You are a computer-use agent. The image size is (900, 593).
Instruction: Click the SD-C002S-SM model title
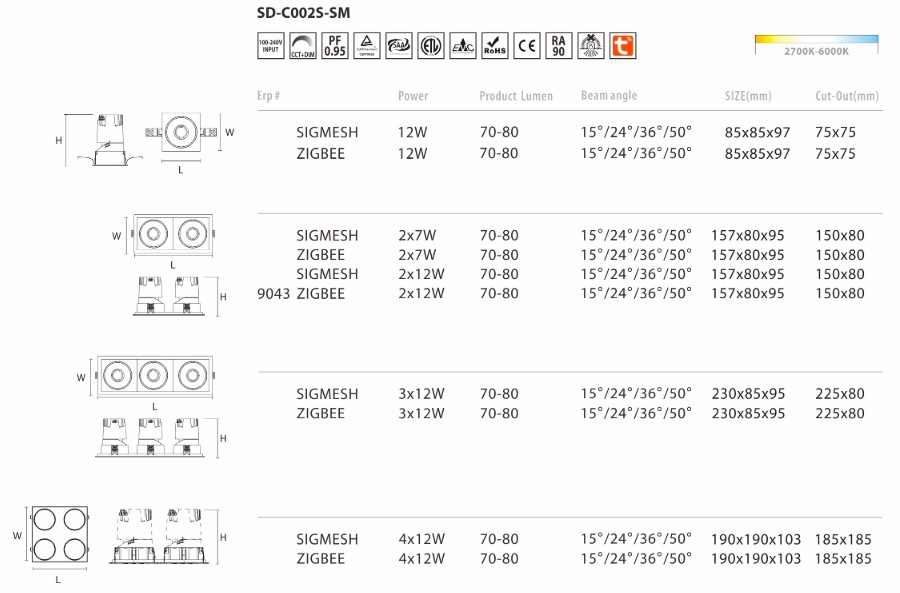(x=303, y=13)
